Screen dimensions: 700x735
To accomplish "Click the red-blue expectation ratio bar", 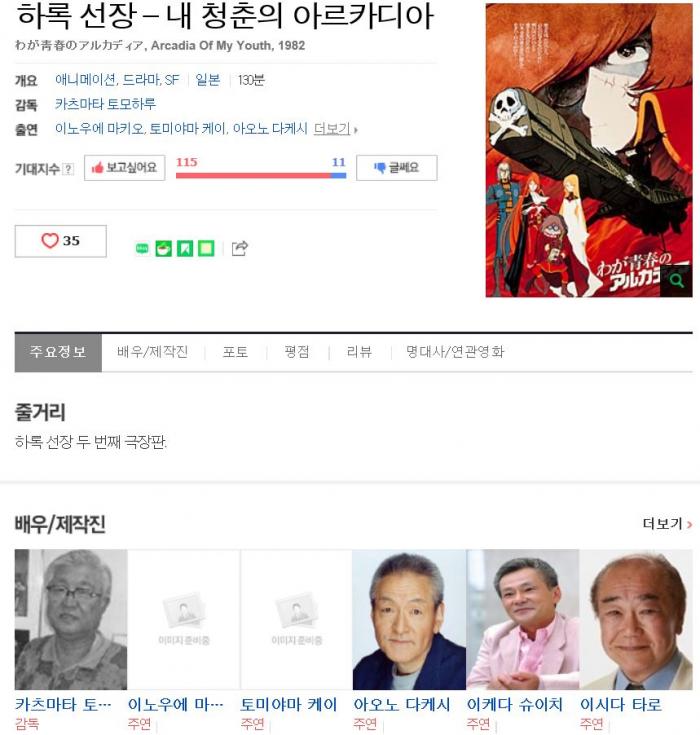I will [261, 175].
